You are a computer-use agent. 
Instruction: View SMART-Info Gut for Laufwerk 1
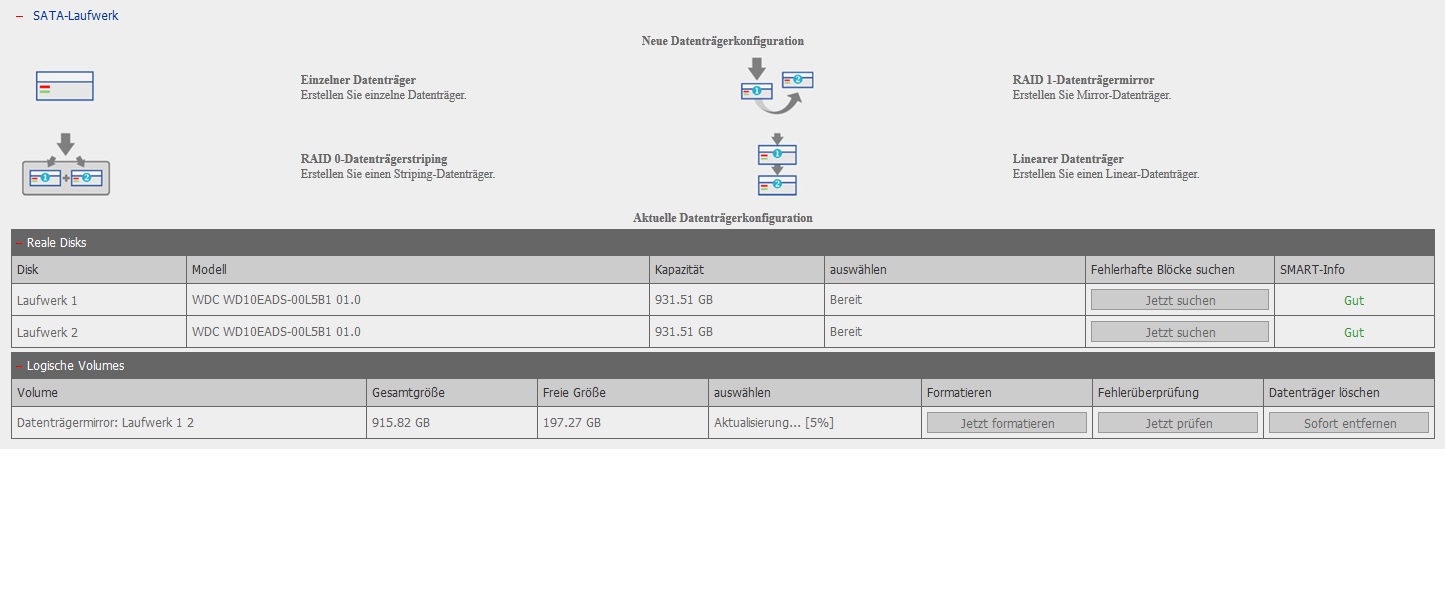tap(1354, 300)
